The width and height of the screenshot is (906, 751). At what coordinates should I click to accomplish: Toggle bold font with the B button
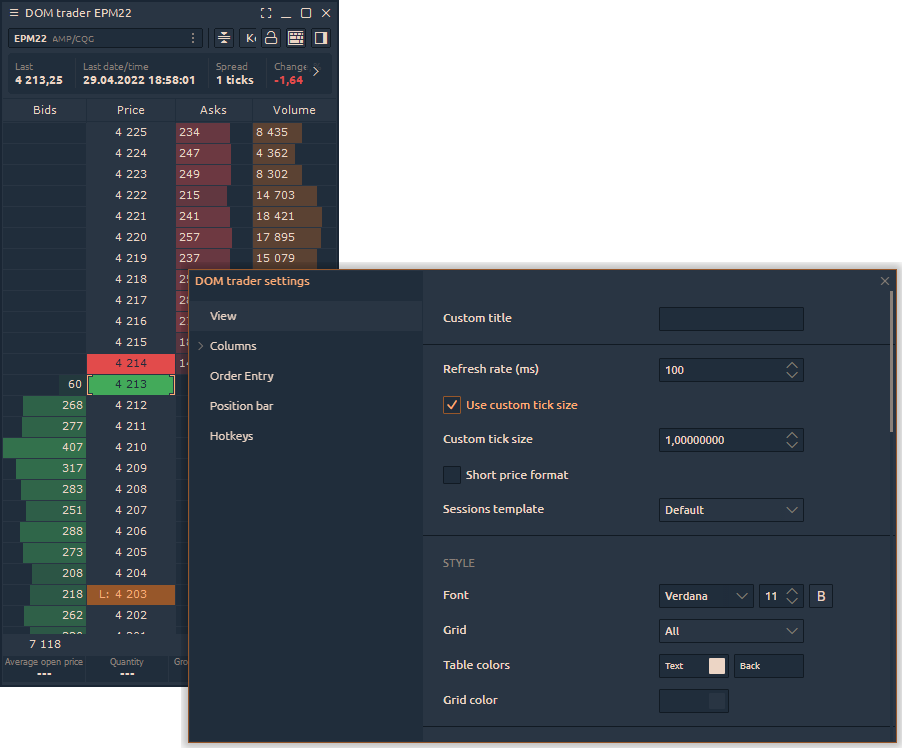click(820, 596)
